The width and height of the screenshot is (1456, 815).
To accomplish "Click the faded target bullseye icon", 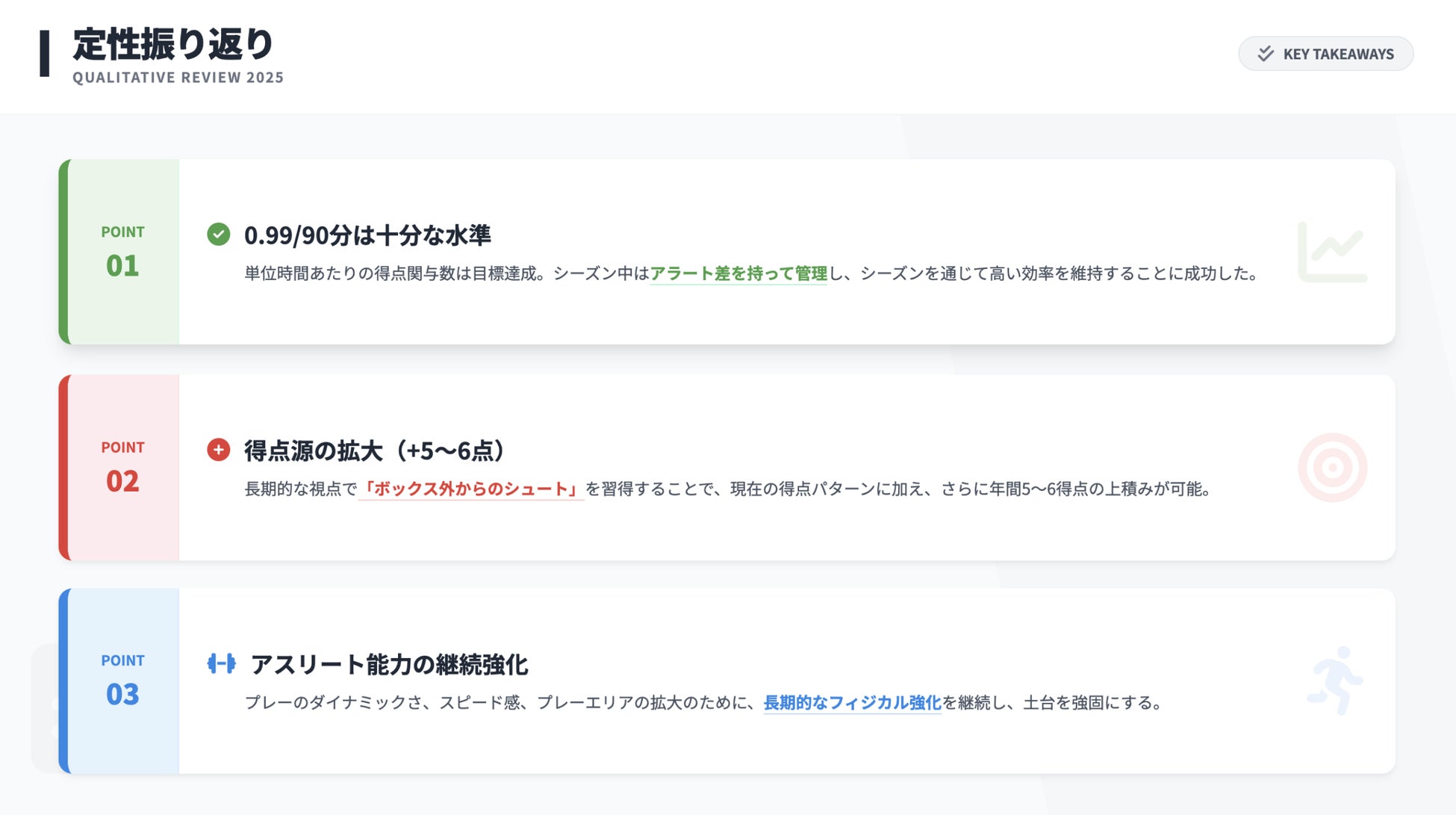I will point(1332,468).
